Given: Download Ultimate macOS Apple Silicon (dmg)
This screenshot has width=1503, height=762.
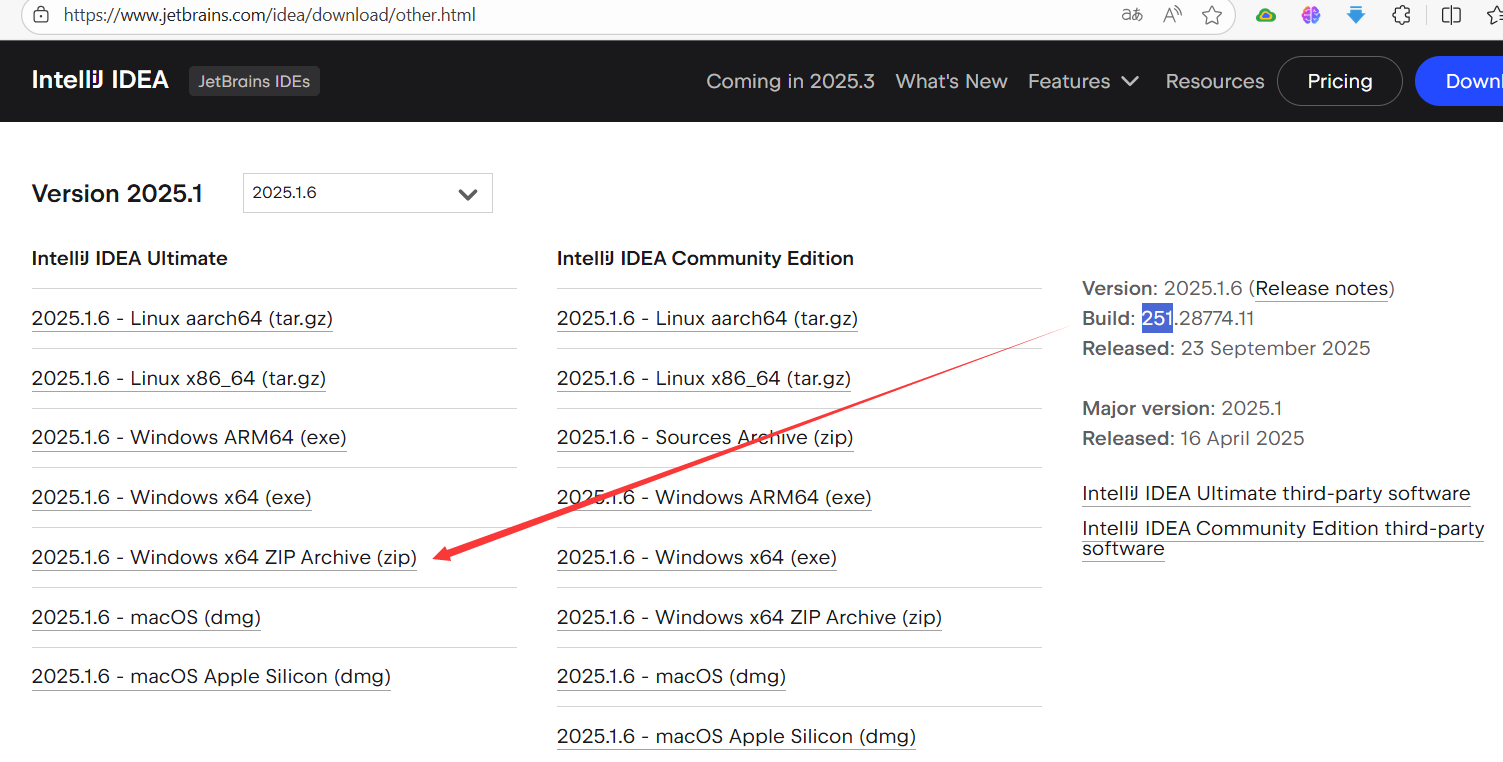Looking at the screenshot, I should [211, 676].
